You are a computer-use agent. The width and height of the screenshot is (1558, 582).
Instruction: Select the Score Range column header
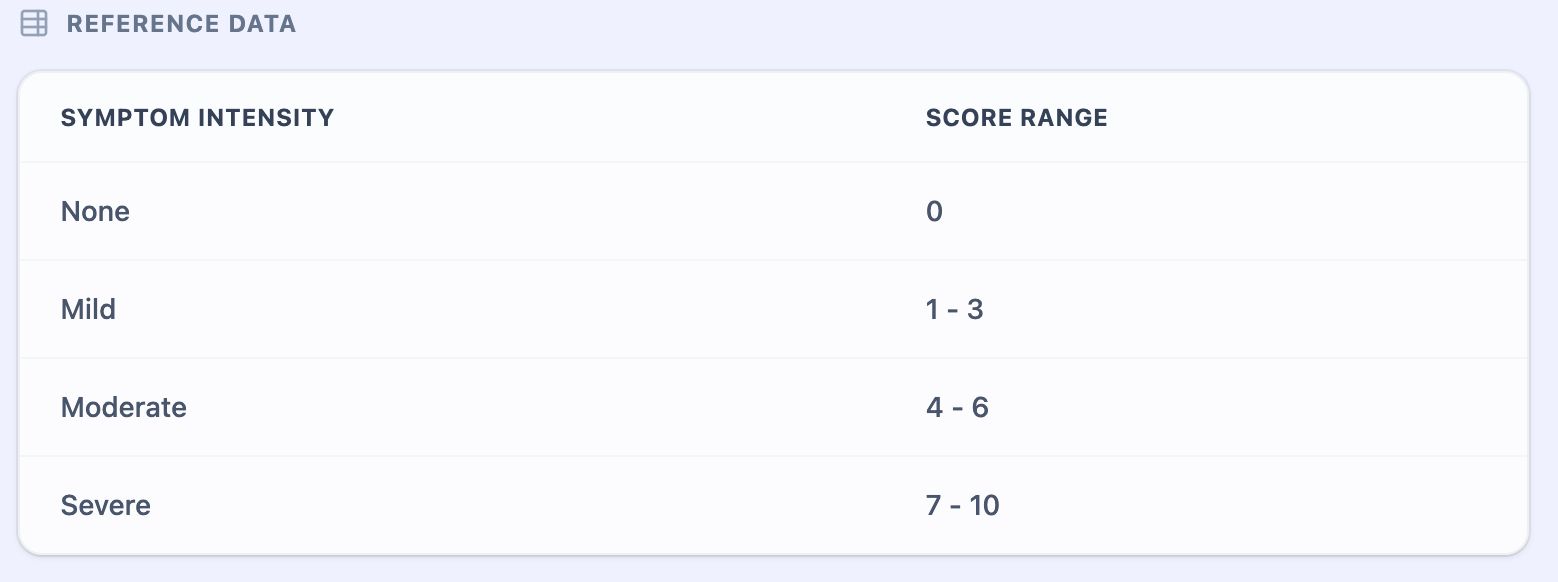coord(1016,118)
